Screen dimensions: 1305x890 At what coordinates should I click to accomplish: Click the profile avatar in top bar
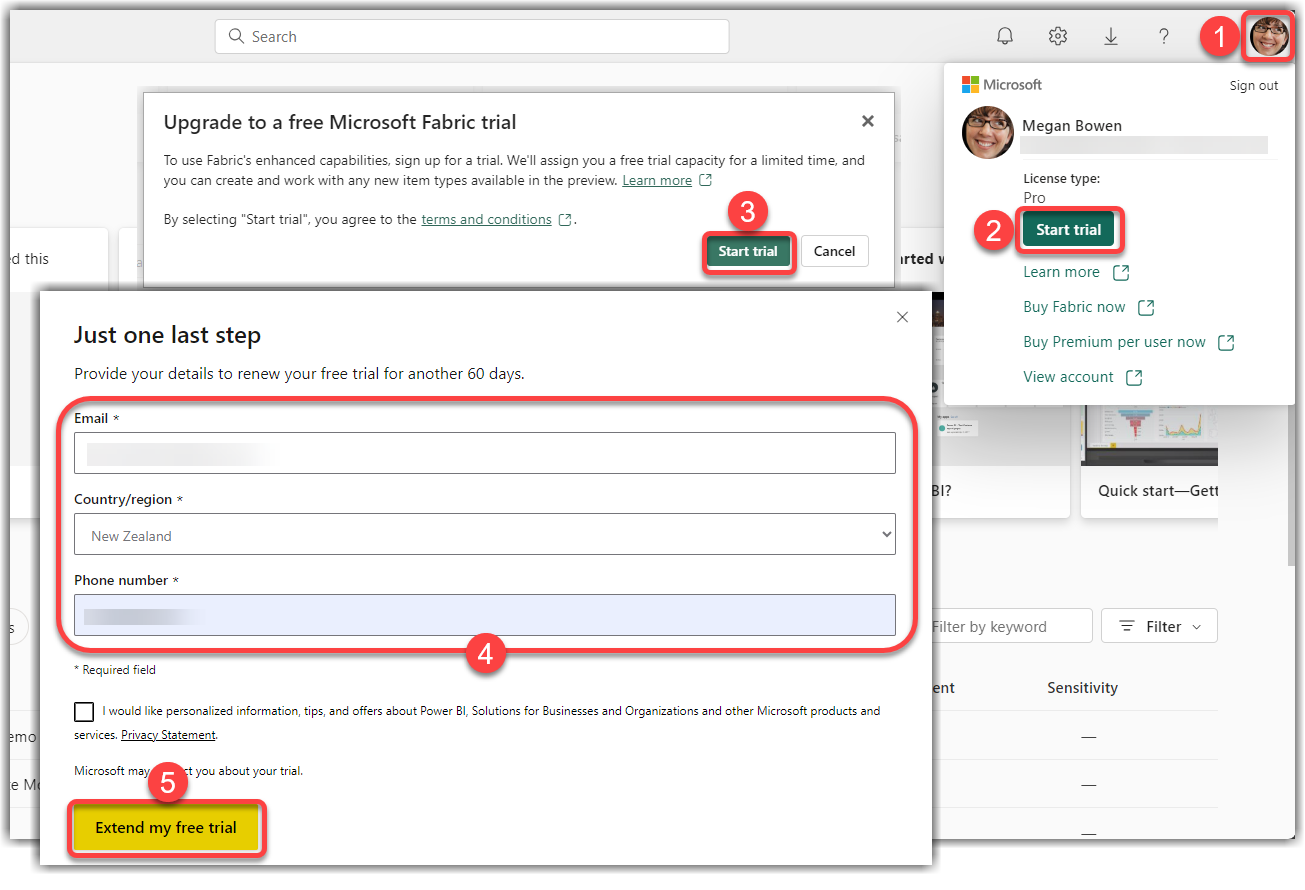click(1269, 37)
